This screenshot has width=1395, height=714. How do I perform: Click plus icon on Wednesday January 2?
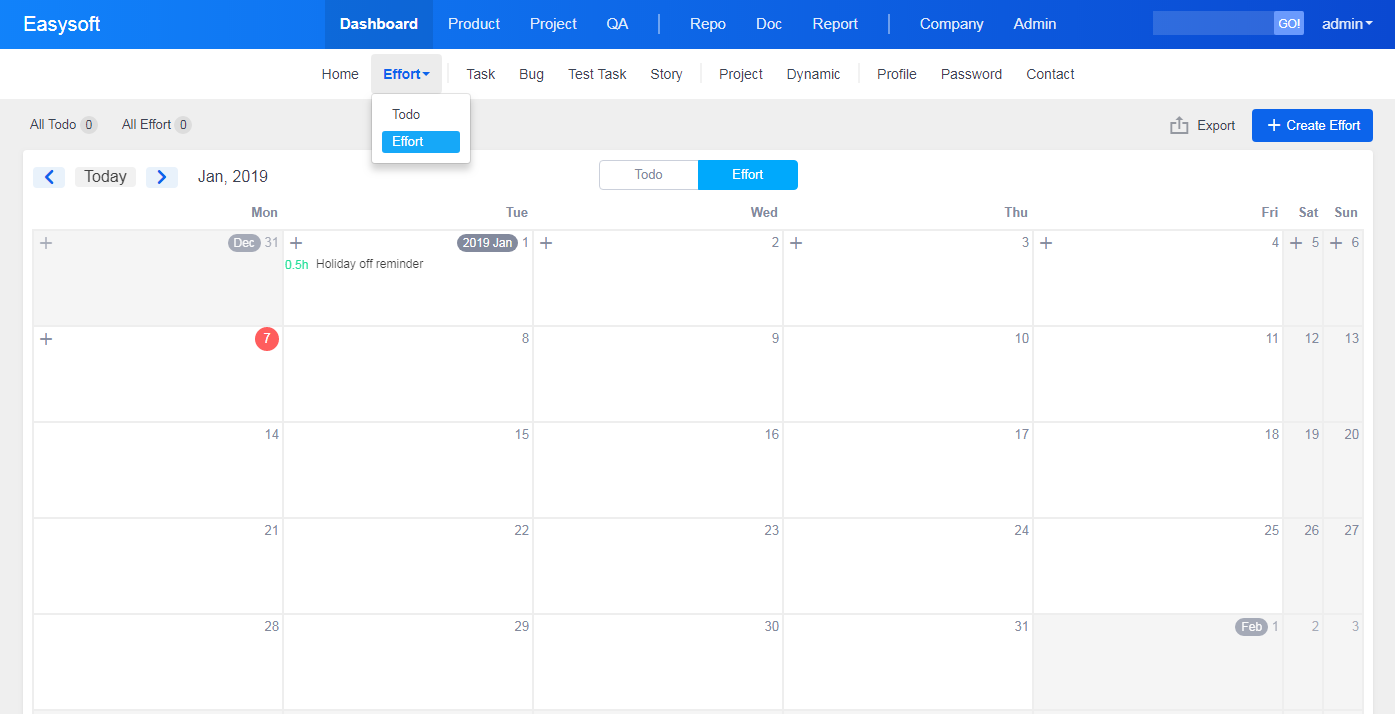click(x=546, y=243)
